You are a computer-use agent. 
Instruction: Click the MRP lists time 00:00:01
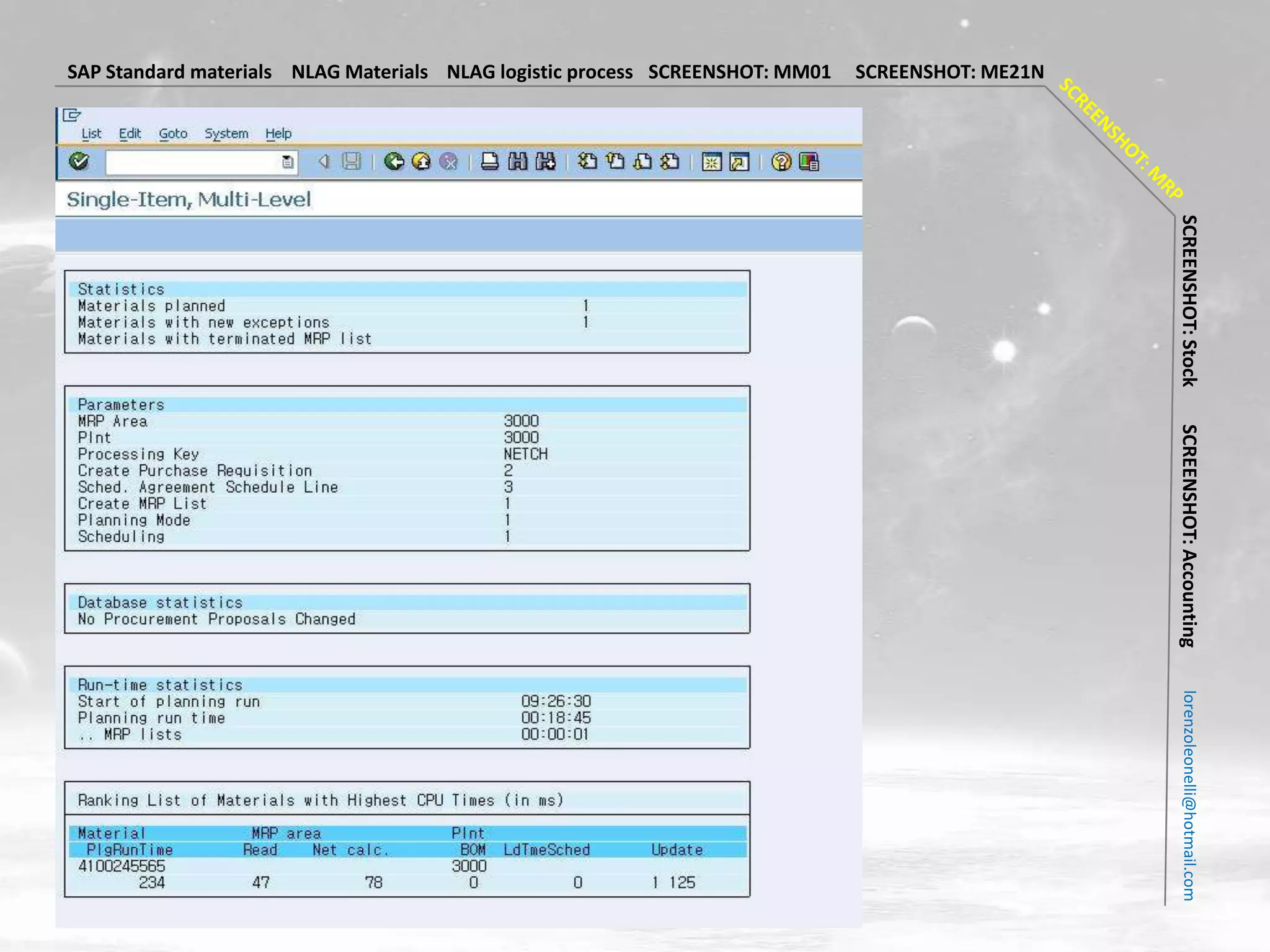554,734
